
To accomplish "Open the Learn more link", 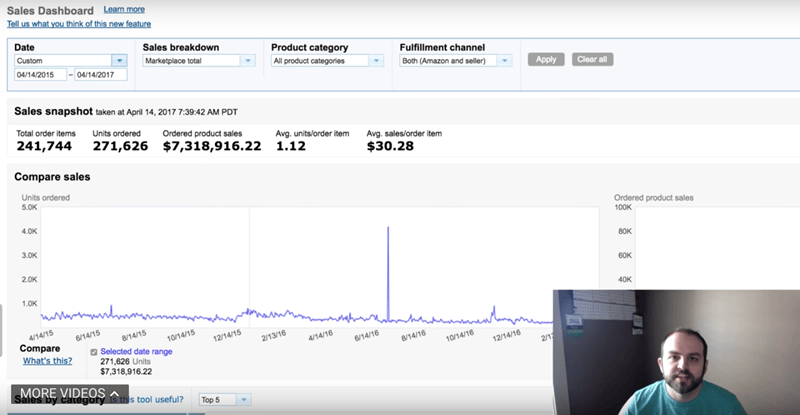I will point(124,9).
